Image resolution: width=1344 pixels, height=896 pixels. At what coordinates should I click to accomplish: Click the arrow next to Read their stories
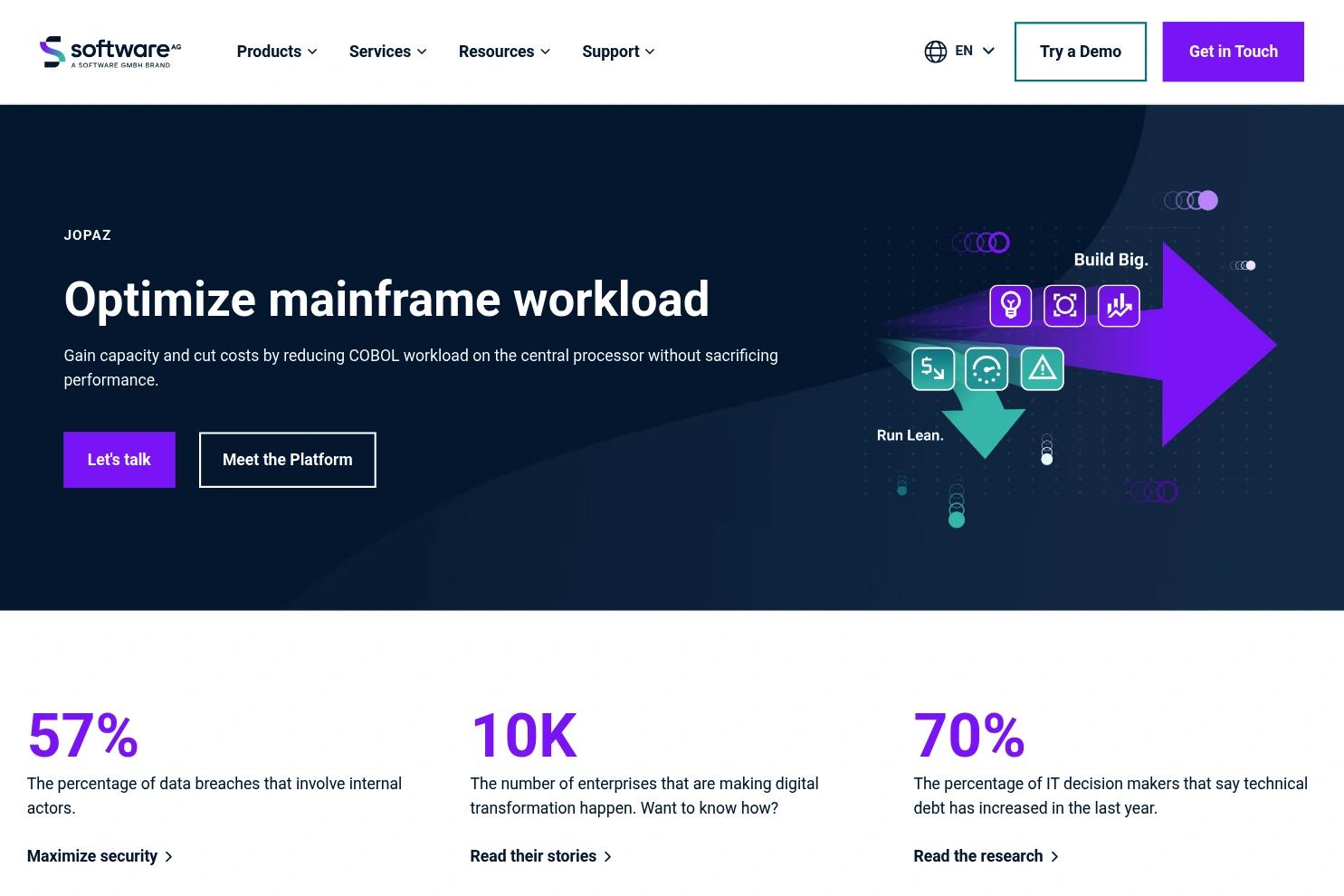[607, 856]
